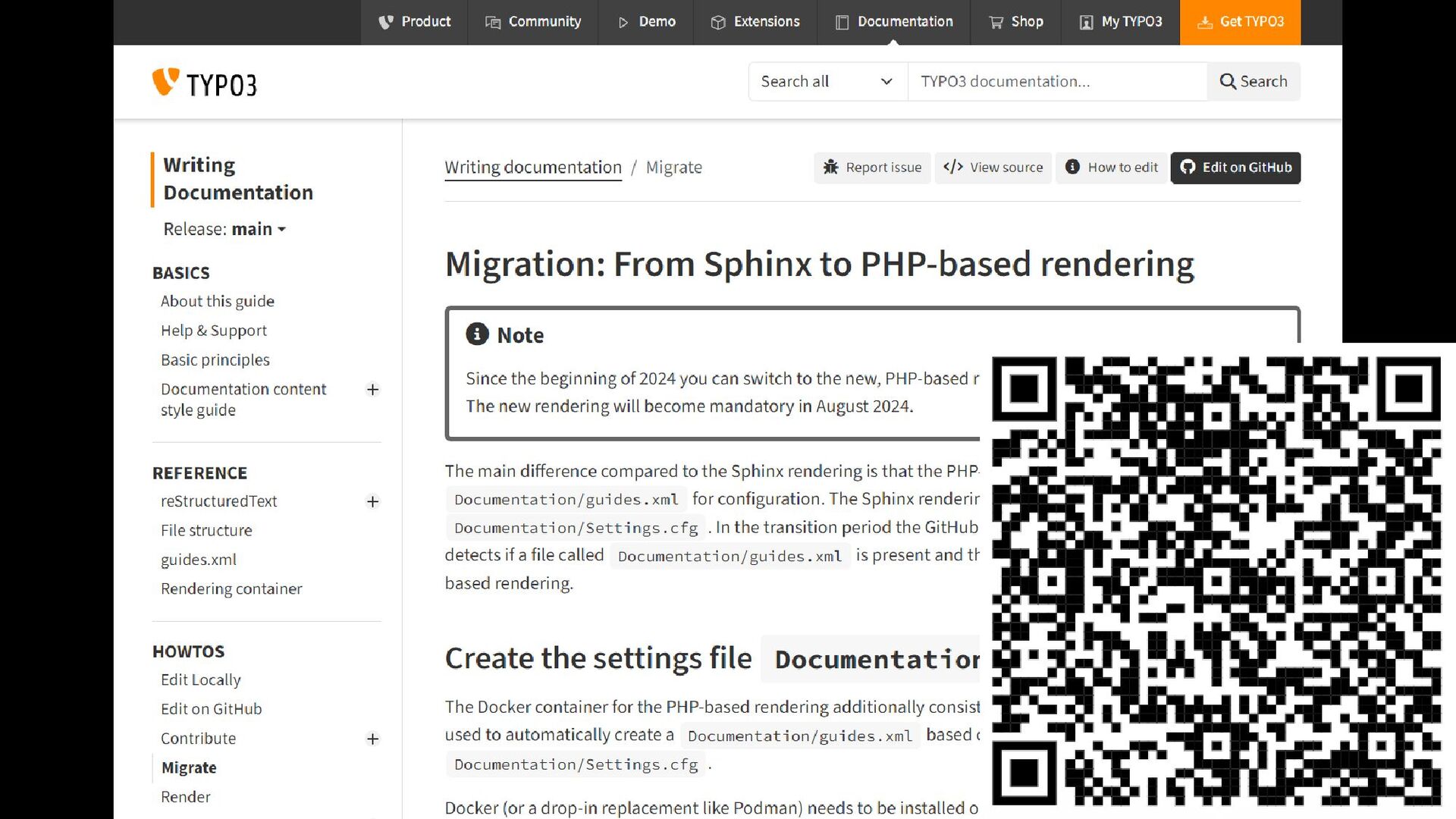Click the Note info icon
The width and height of the screenshot is (1456, 819).
[x=477, y=334]
